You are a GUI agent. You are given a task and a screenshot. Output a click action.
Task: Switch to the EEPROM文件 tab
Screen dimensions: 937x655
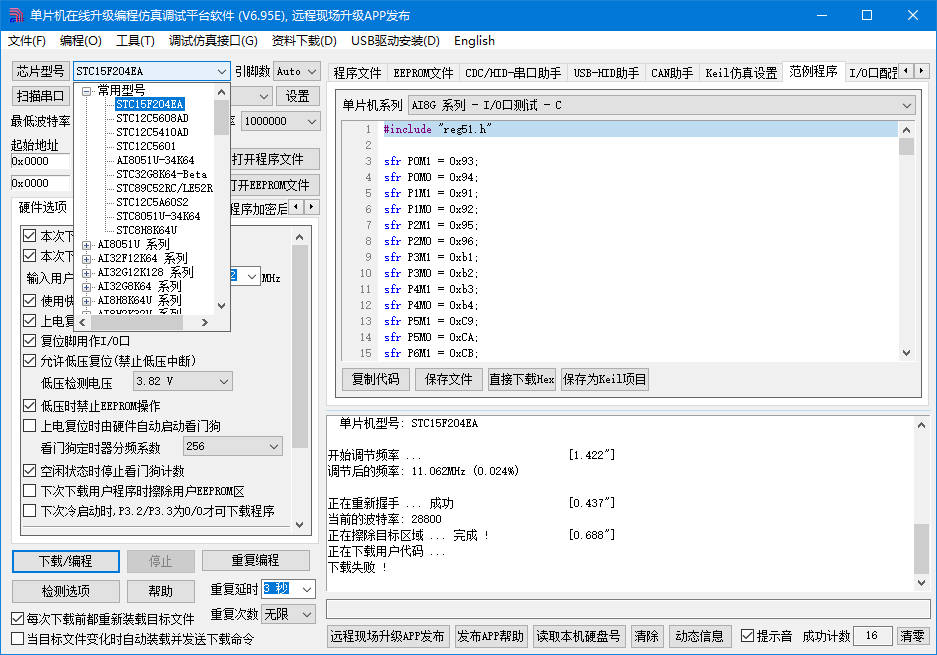pyautogui.click(x=423, y=73)
